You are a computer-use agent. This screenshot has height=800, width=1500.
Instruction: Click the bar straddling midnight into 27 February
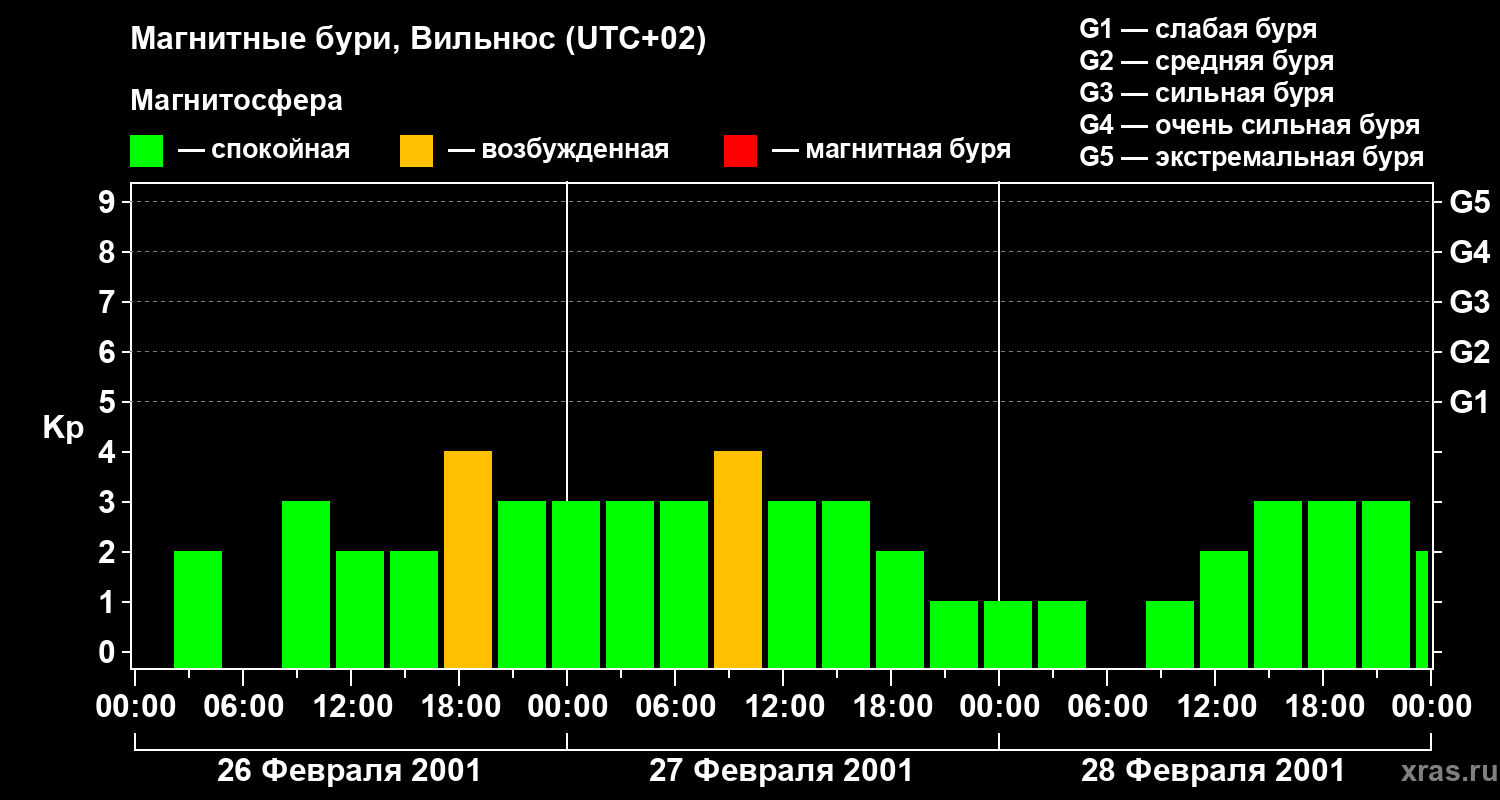[x=576, y=584]
